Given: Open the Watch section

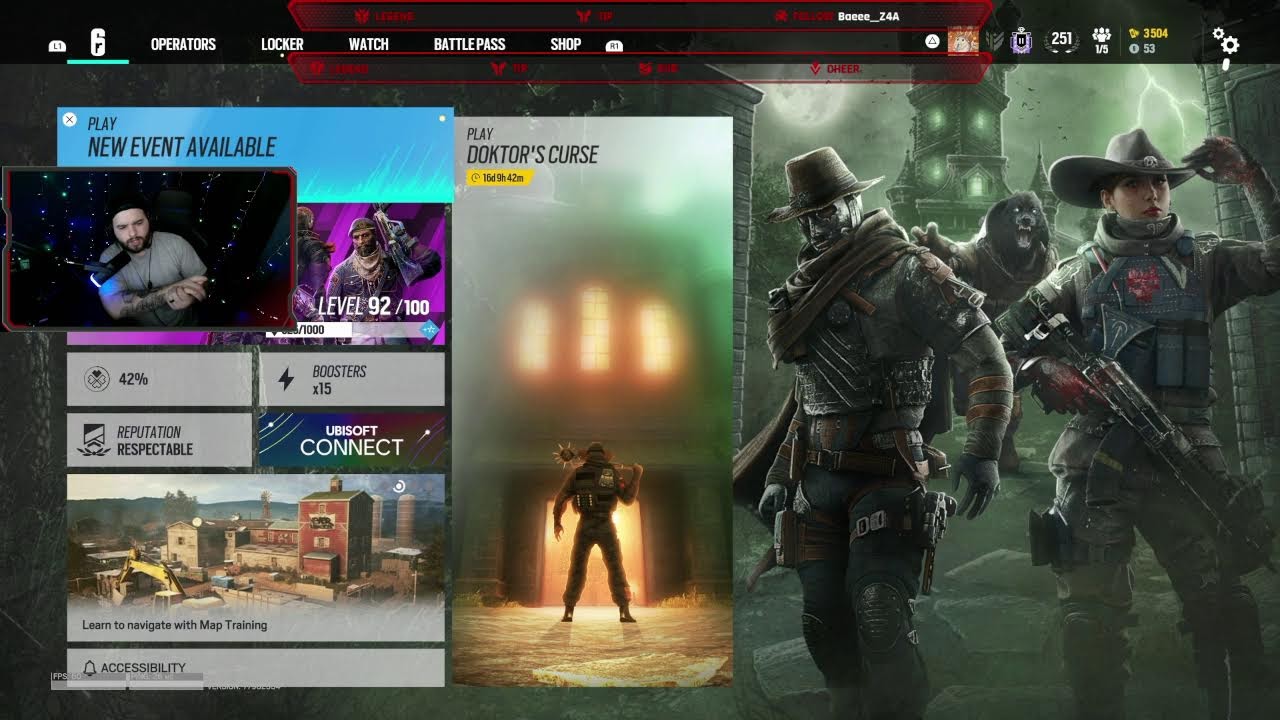Looking at the screenshot, I should coord(368,44).
